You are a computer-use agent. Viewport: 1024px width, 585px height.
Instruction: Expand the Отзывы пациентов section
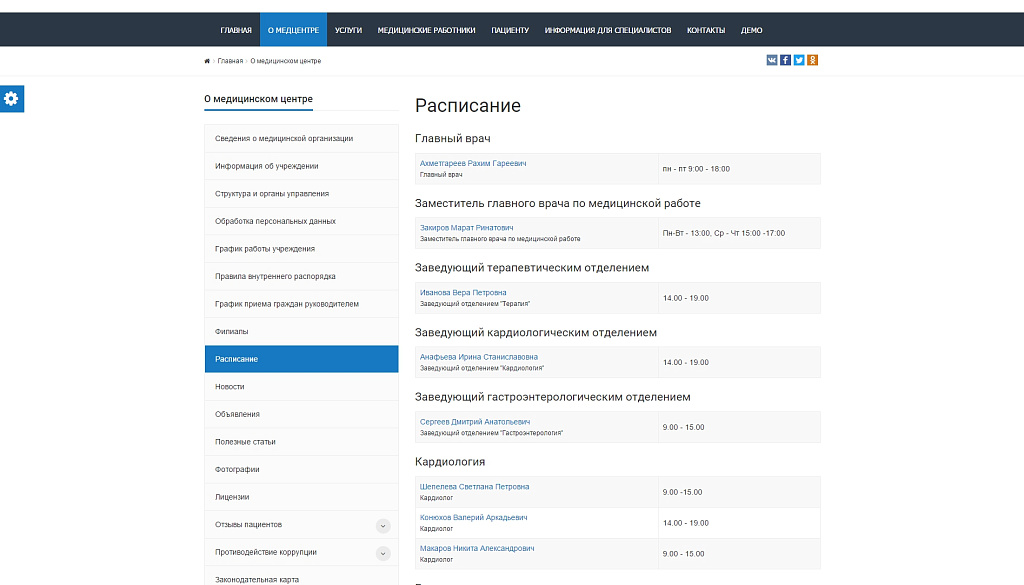pyautogui.click(x=382, y=524)
